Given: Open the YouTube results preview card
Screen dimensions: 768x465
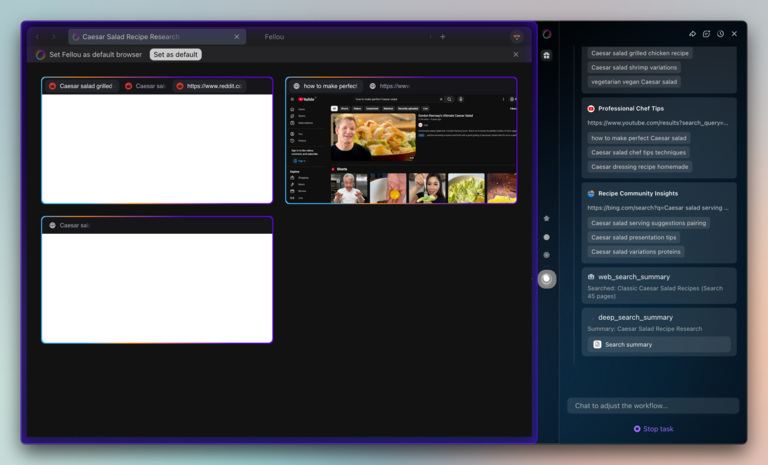Looking at the screenshot, I should click(x=401, y=148).
